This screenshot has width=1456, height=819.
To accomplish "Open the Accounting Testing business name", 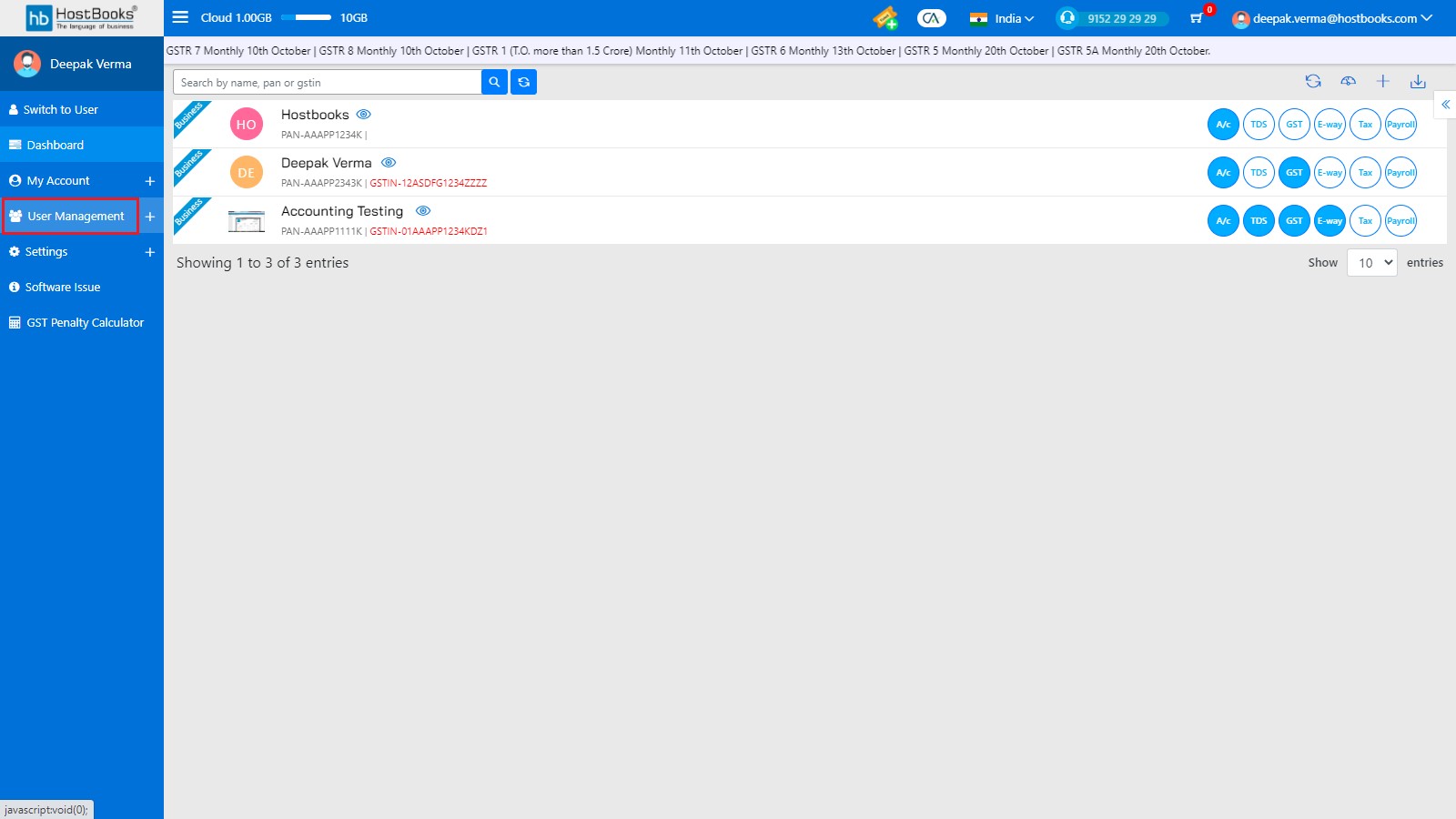I will (342, 211).
